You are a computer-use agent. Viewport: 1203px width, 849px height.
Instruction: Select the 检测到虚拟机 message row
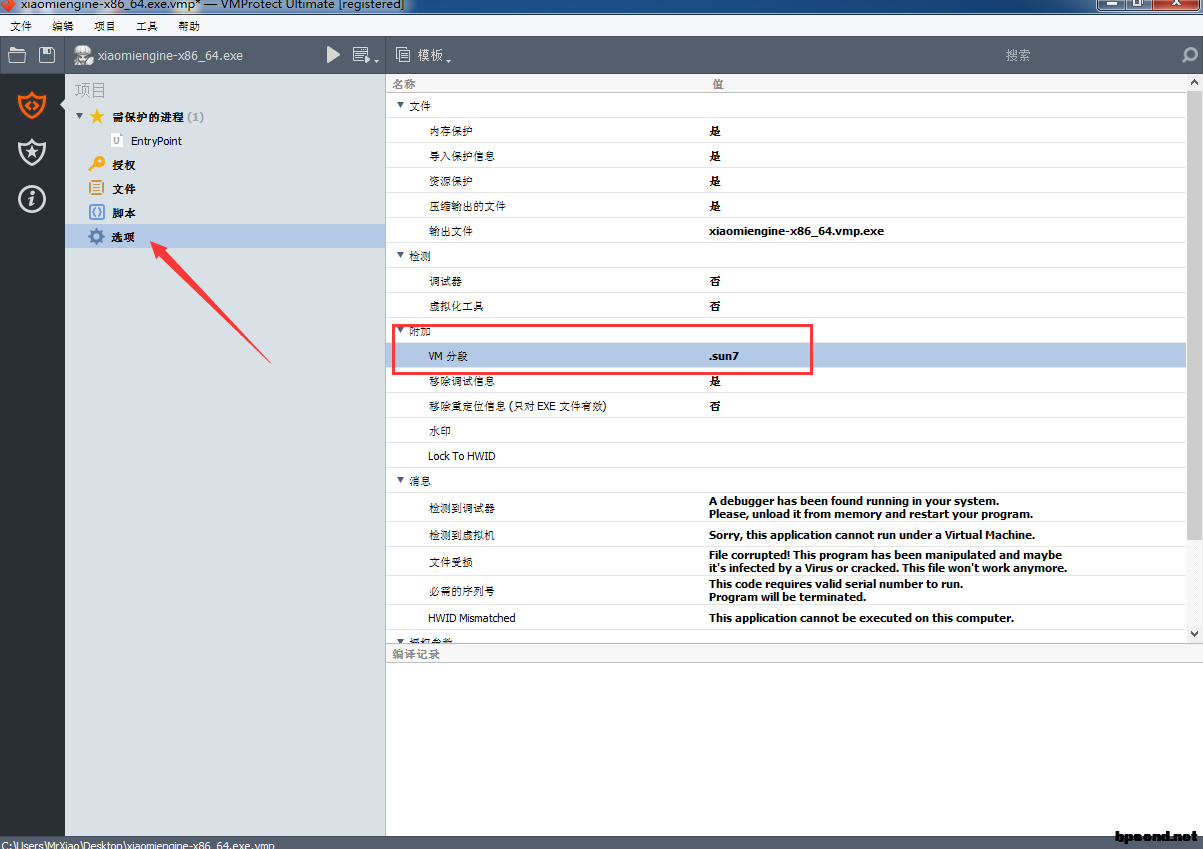click(786, 535)
